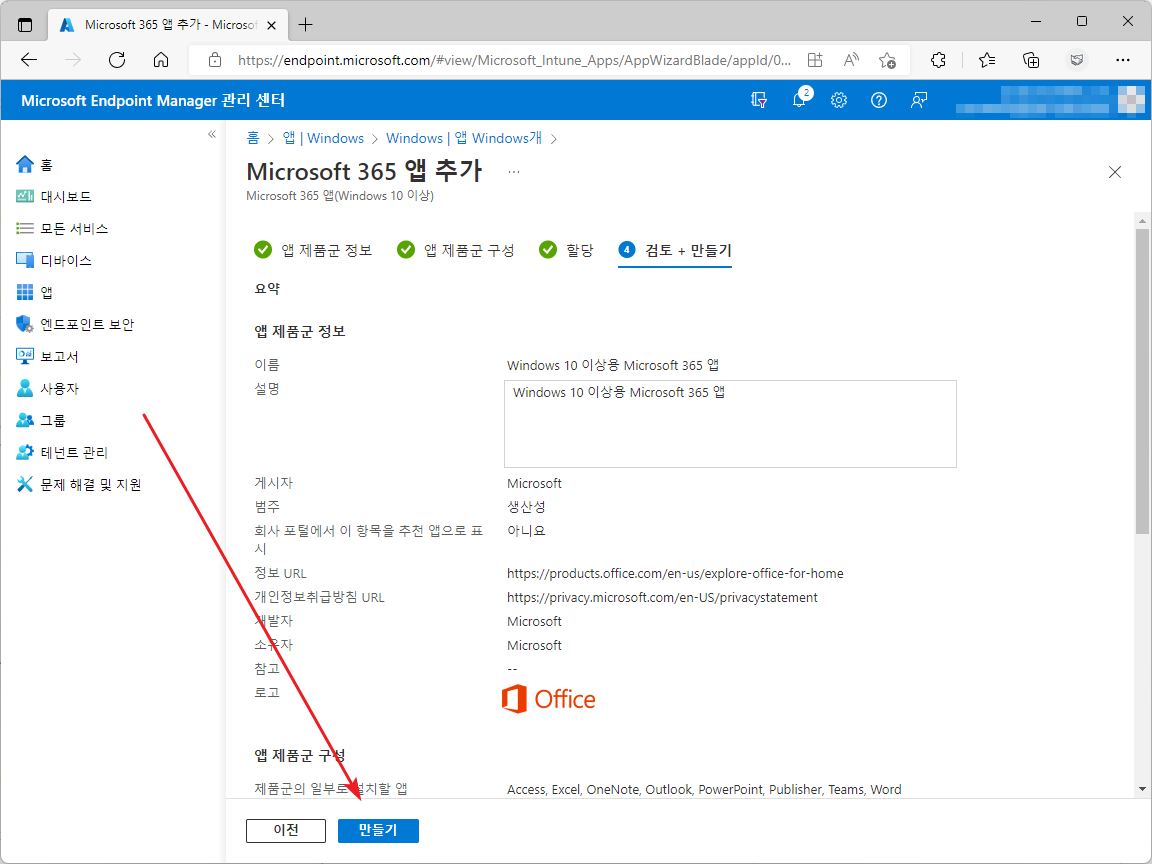Click the blade's vertical scrollbar thumb

coord(1142,381)
